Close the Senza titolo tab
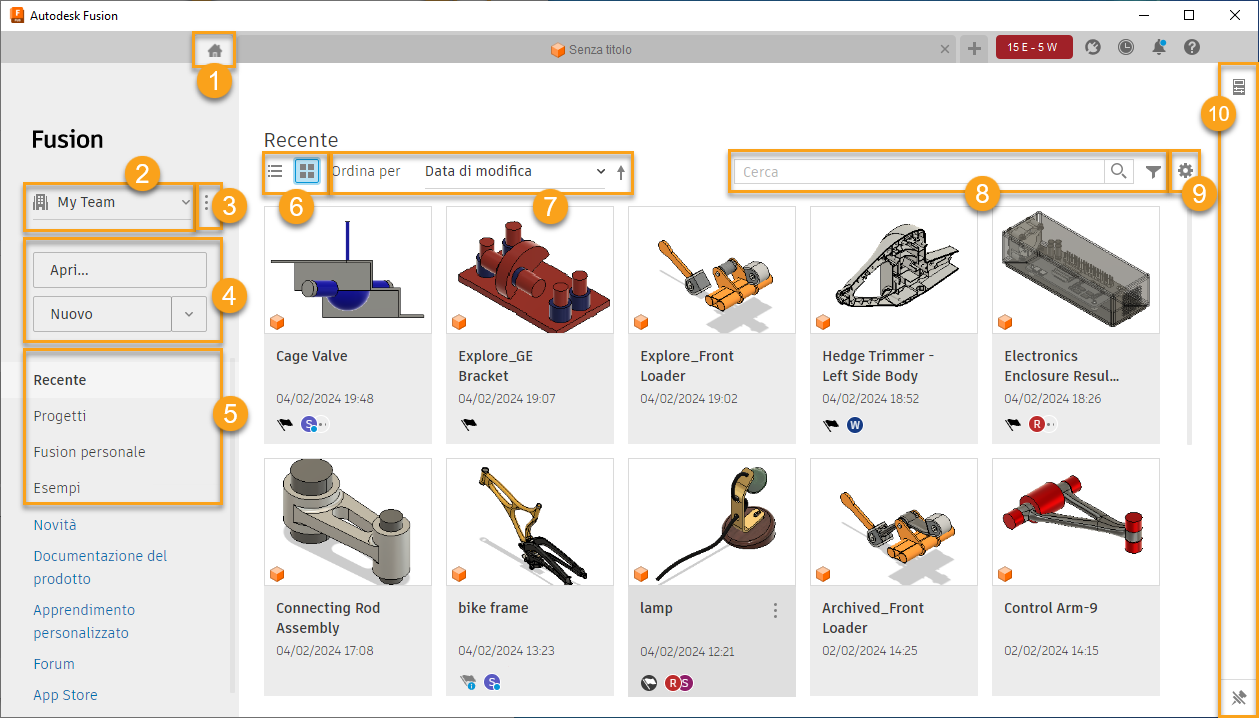Image resolution: width=1259 pixels, height=718 pixels. [946, 49]
